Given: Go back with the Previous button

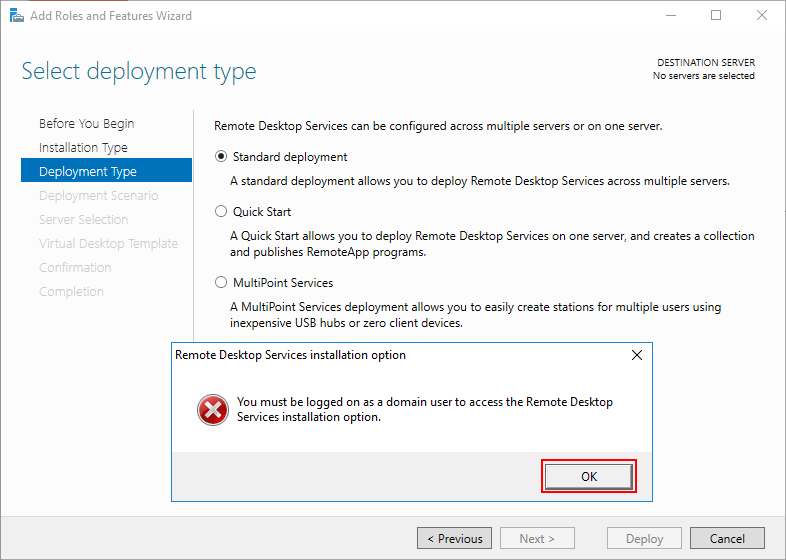Looking at the screenshot, I should (454, 538).
